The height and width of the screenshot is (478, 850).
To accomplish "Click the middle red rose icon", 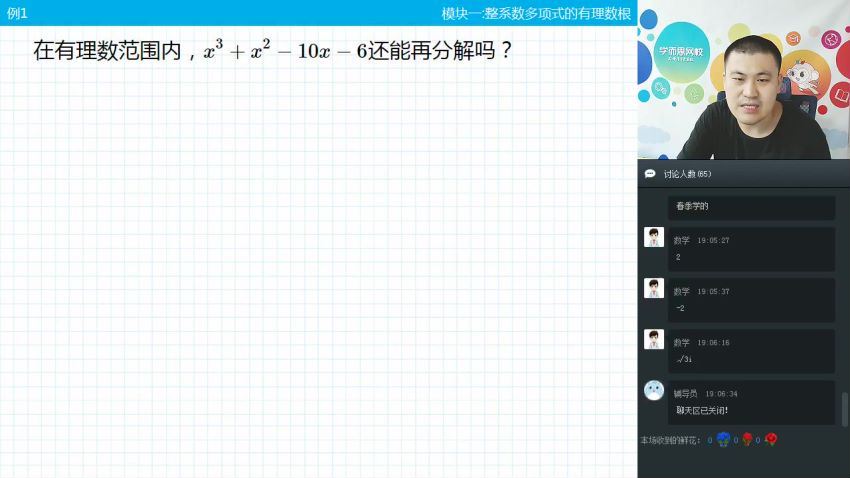I will [x=747, y=439].
